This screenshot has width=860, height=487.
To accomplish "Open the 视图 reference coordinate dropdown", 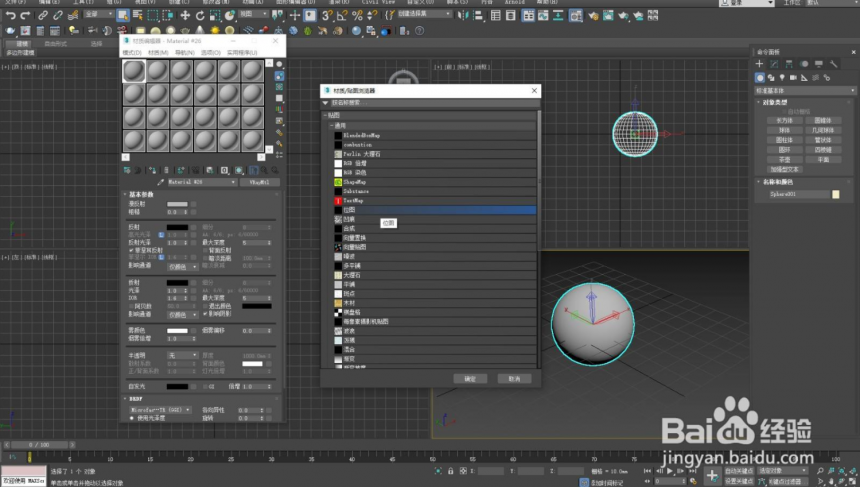I will pyautogui.click(x=254, y=14).
